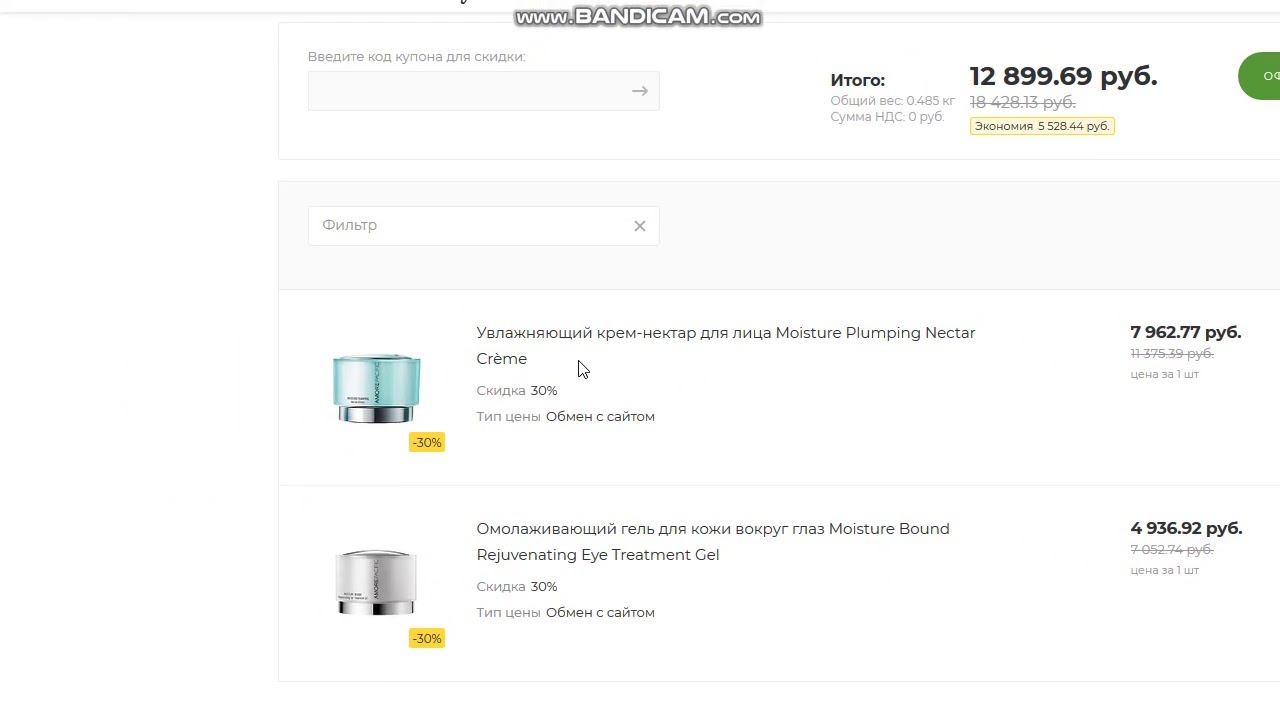Click the white Eye Treatment Gel jar thumbnail
Image resolution: width=1280 pixels, height=720 pixels.
click(376, 582)
